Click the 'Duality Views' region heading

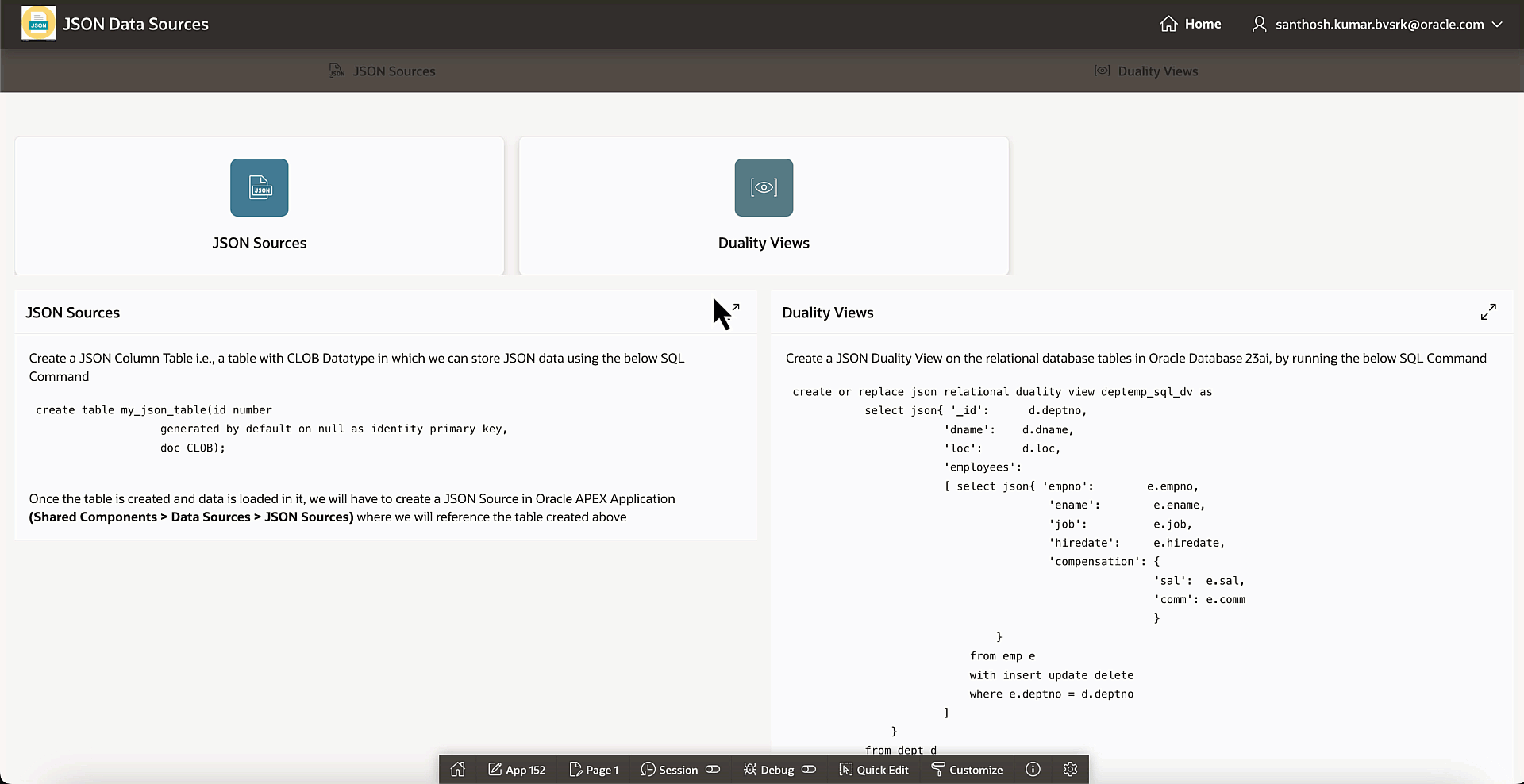click(828, 313)
